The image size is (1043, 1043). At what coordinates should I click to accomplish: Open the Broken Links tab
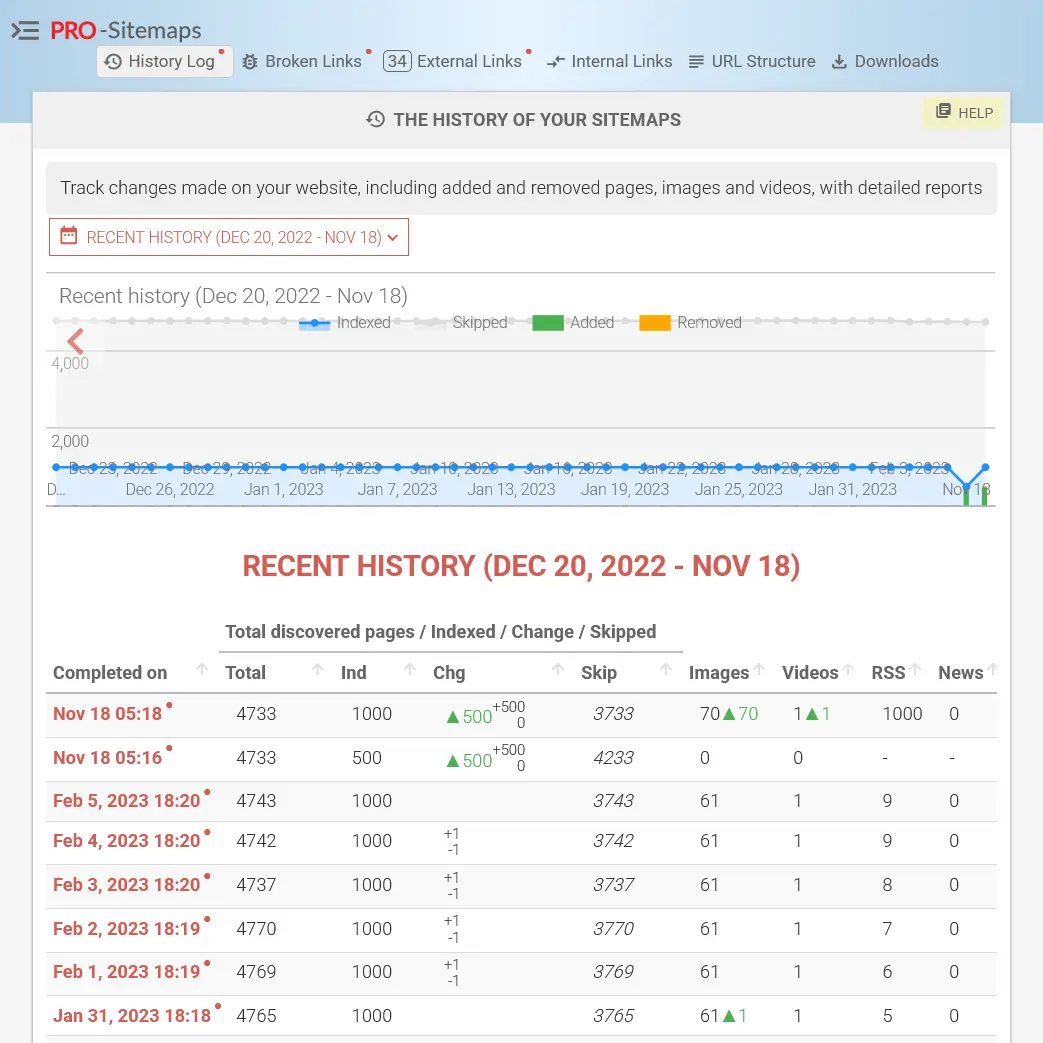point(302,62)
